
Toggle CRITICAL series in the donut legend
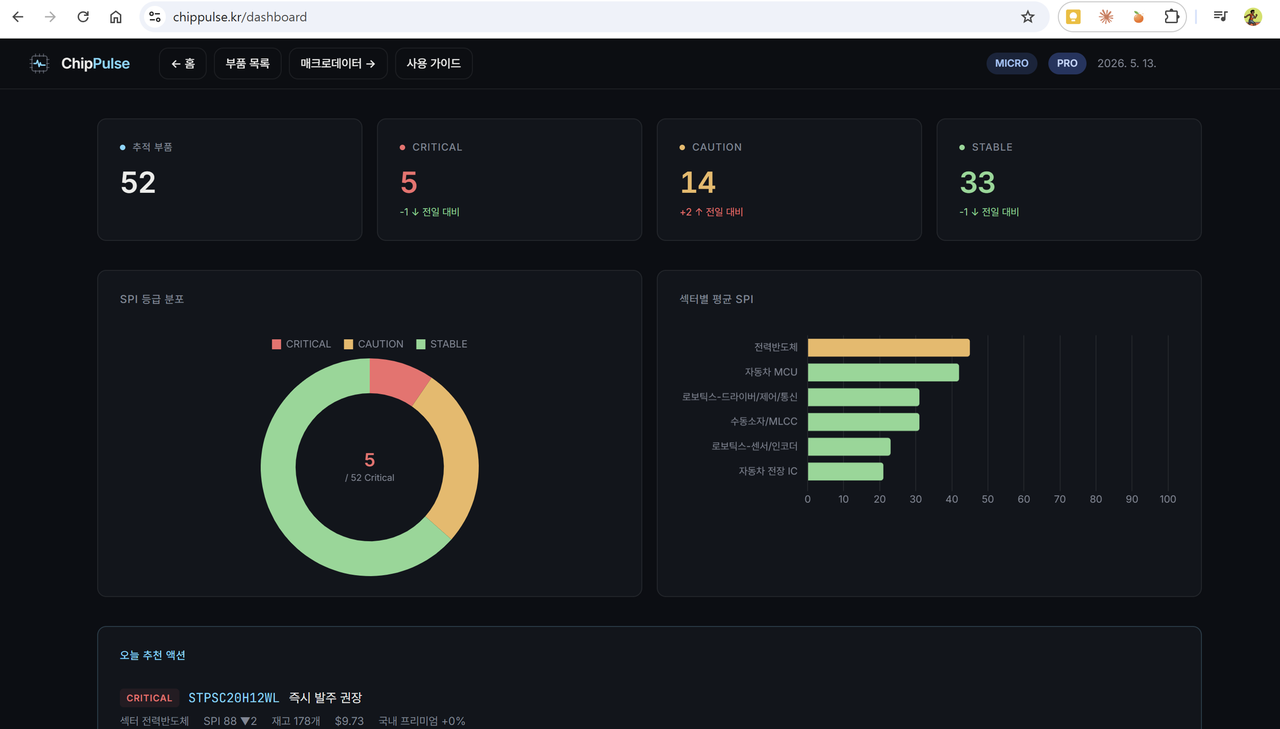pyautogui.click(x=301, y=344)
